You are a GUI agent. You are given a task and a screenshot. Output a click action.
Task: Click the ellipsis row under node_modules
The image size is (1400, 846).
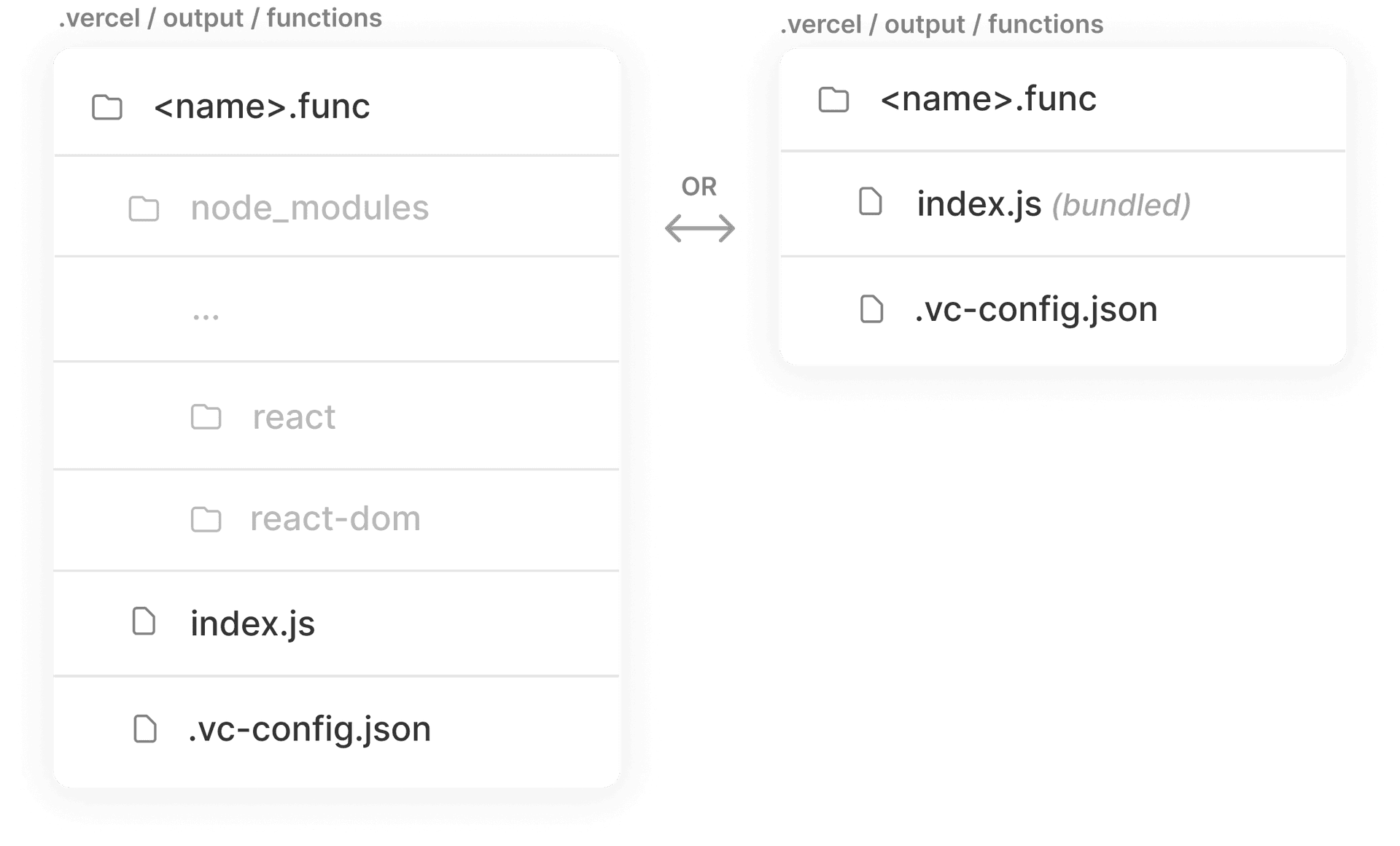pos(206,314)
